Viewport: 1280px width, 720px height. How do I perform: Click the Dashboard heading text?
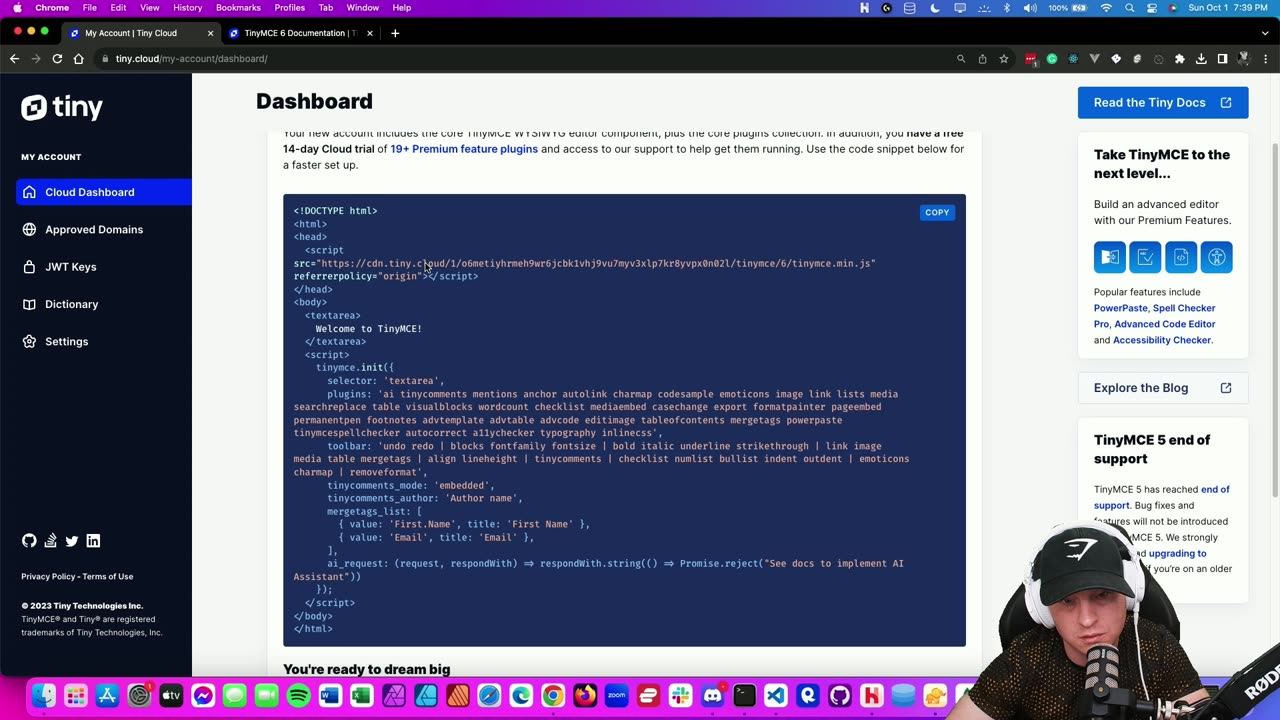314,101
